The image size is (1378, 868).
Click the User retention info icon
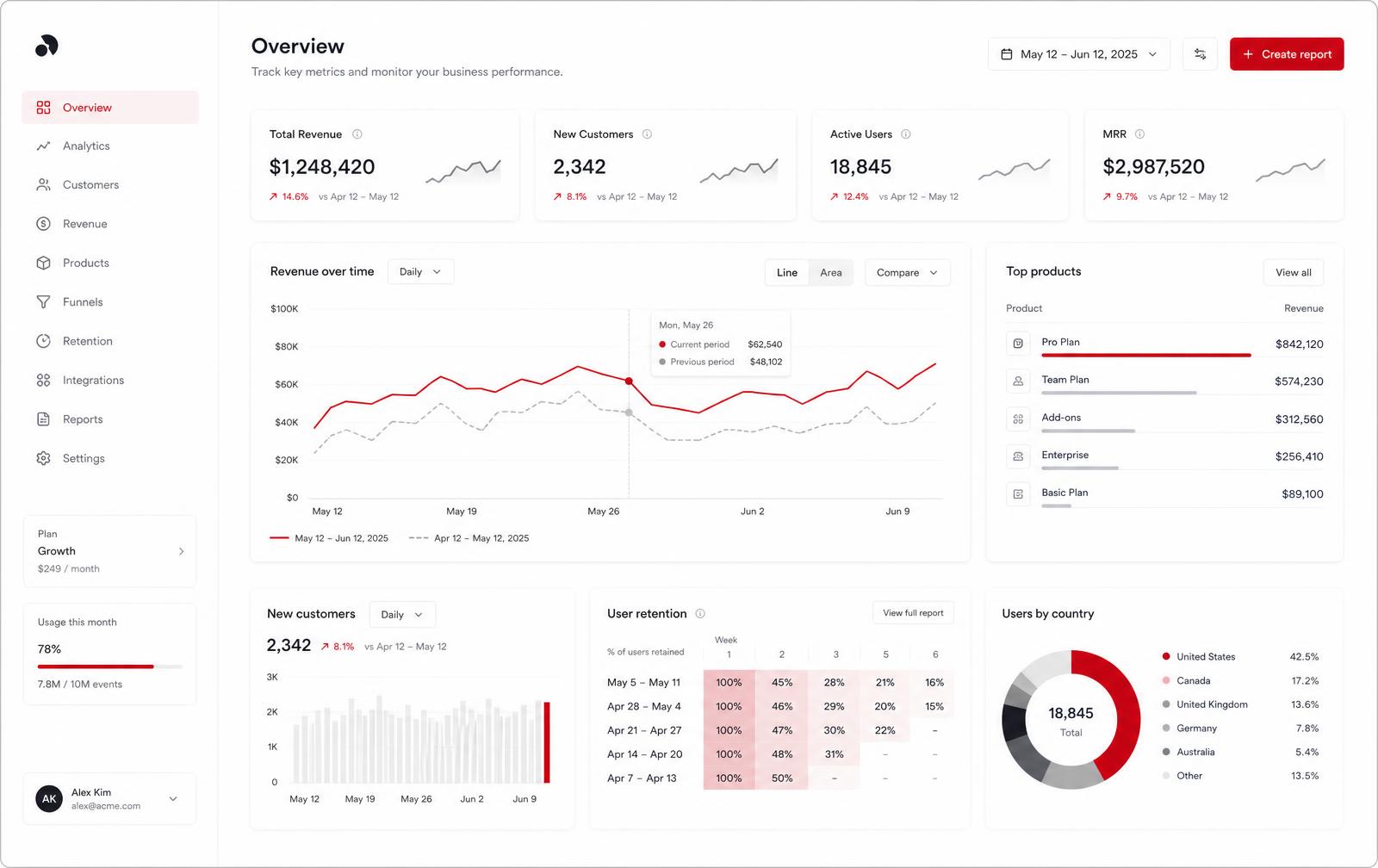tap(700, 614)
